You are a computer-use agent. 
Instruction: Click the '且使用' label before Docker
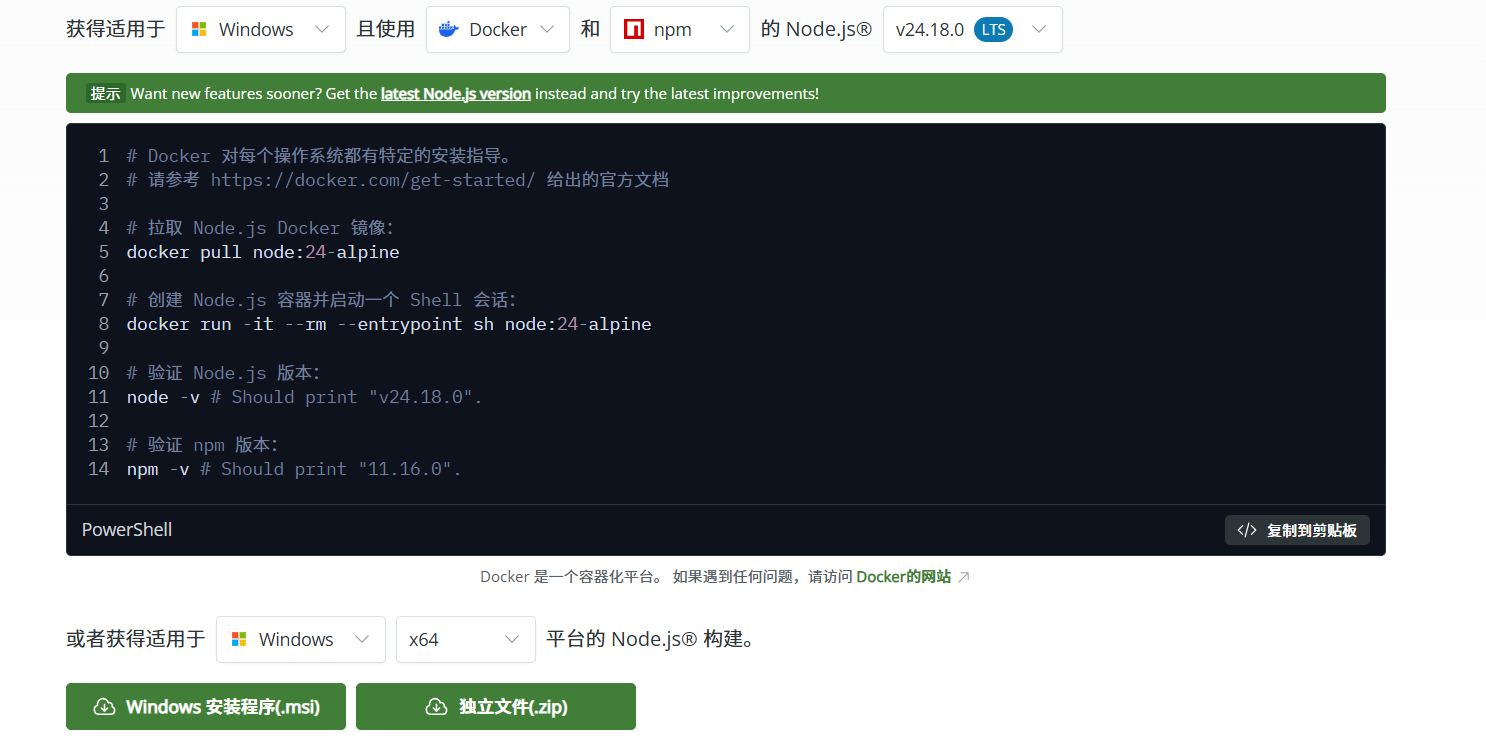386,30
